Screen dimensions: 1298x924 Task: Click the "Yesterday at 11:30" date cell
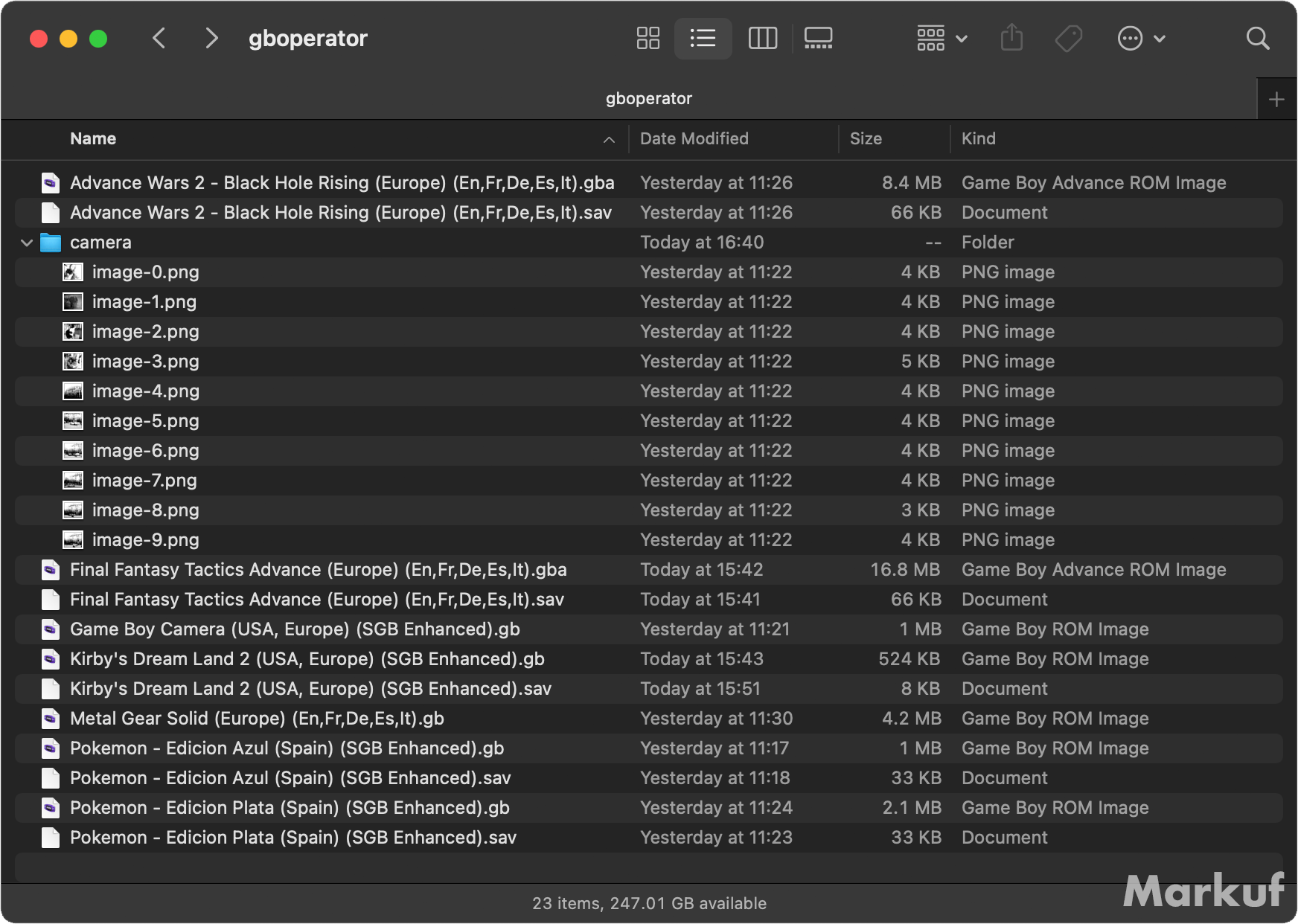(717, 719)
